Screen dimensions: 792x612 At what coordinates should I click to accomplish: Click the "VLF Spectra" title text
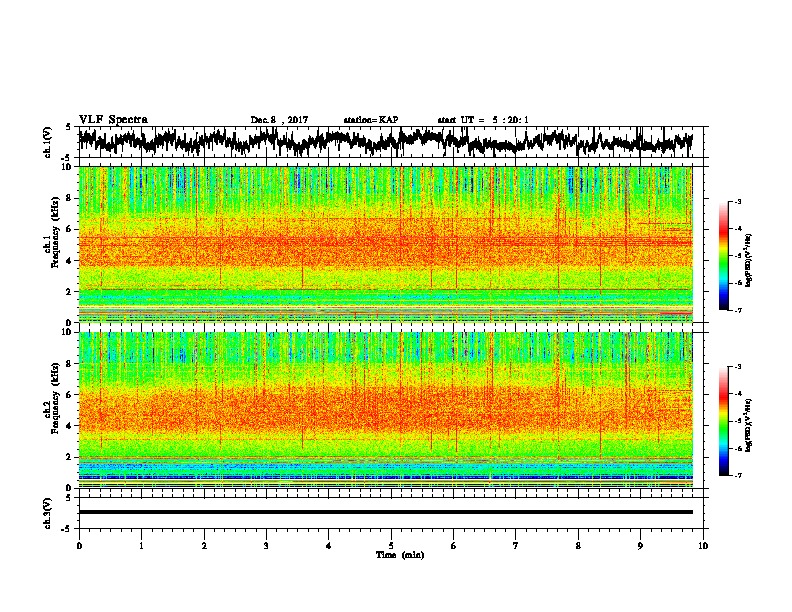pyautogui.click(x=113, y=120)
